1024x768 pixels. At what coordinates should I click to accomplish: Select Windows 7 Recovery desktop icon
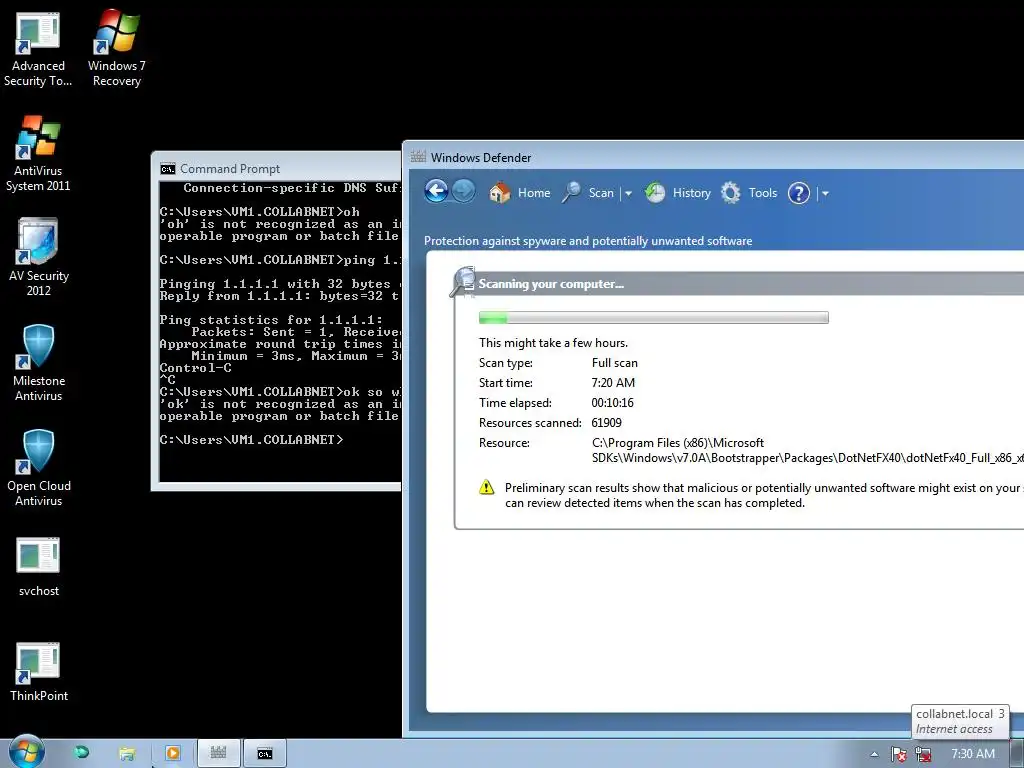click(117, 49)
